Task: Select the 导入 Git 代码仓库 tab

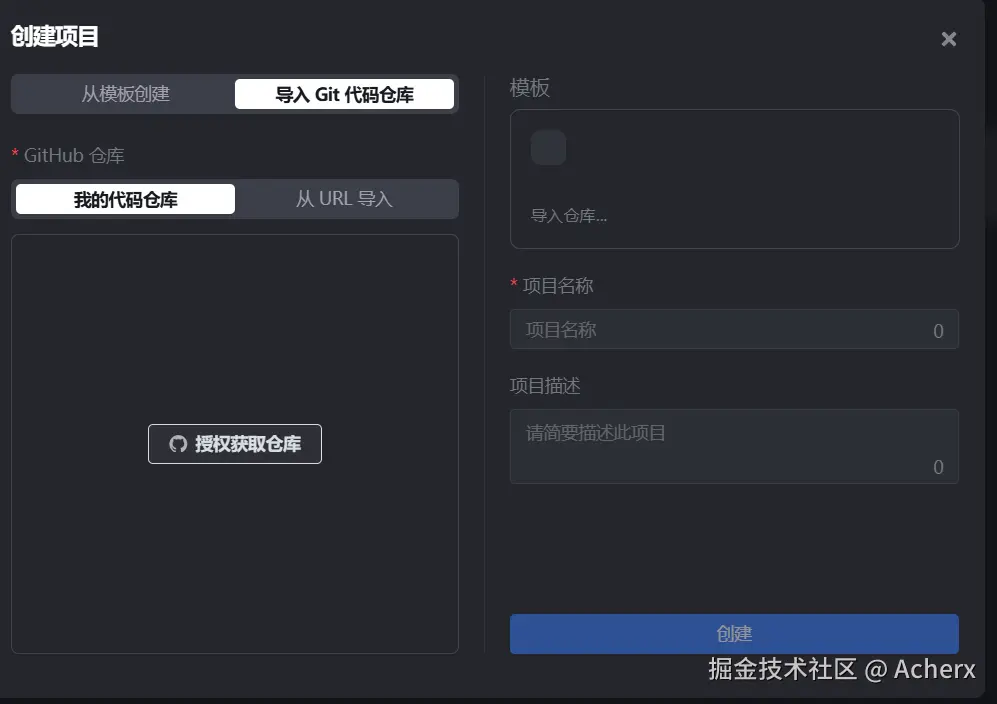Action: pyautogui.click(x=344, y=95)
